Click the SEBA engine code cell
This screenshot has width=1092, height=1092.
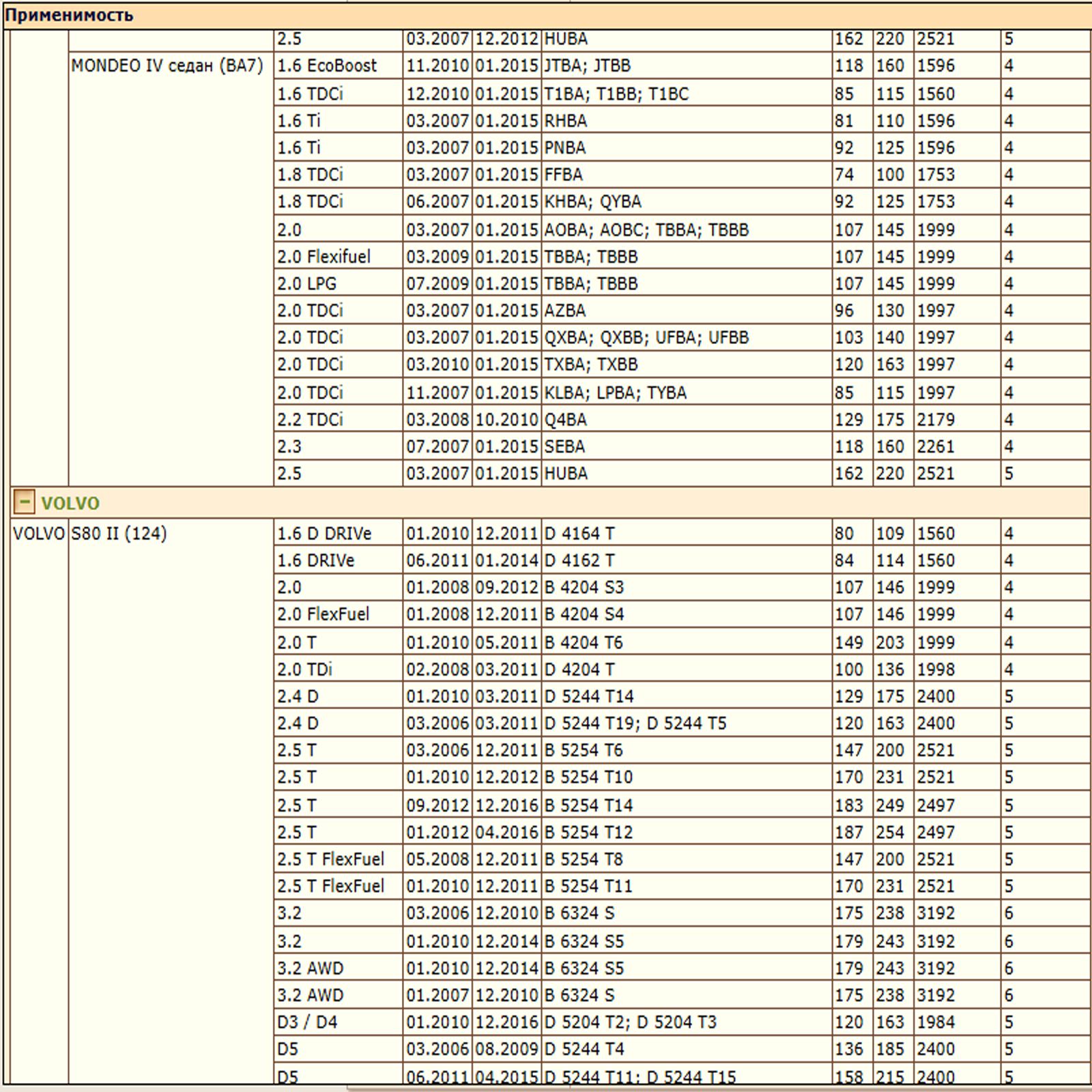coord(564,446)
